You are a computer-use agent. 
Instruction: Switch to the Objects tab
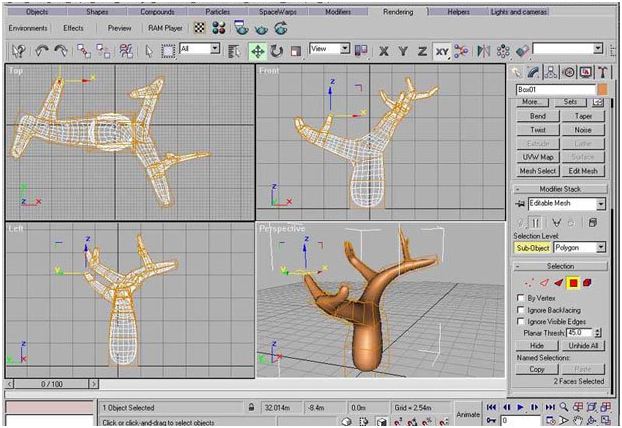coord(36,12)
